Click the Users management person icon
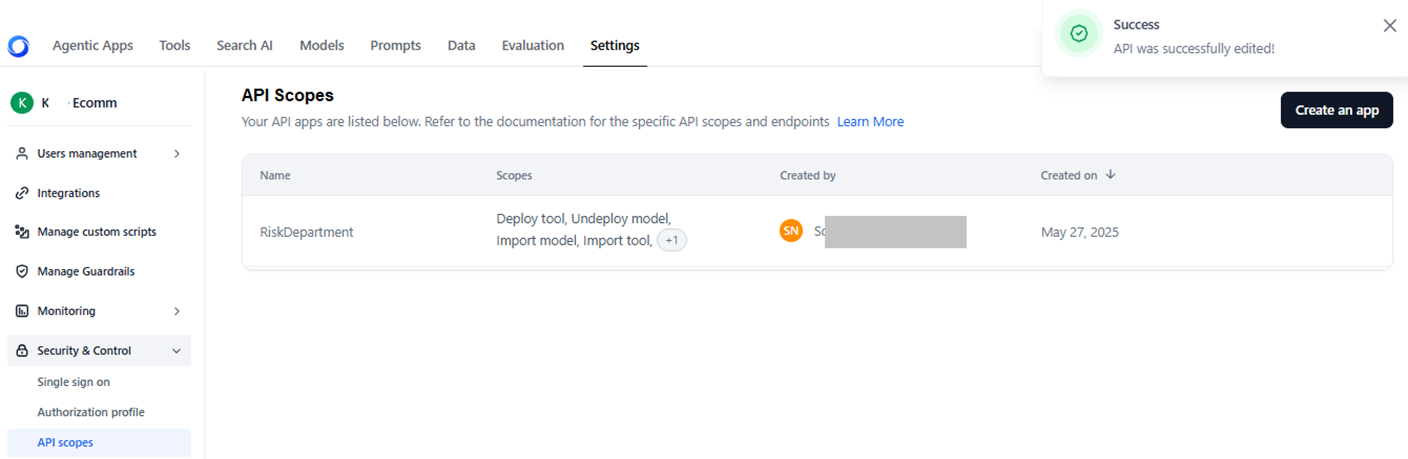Viewport: 1408px width, 459px height. tap(22, 154)
